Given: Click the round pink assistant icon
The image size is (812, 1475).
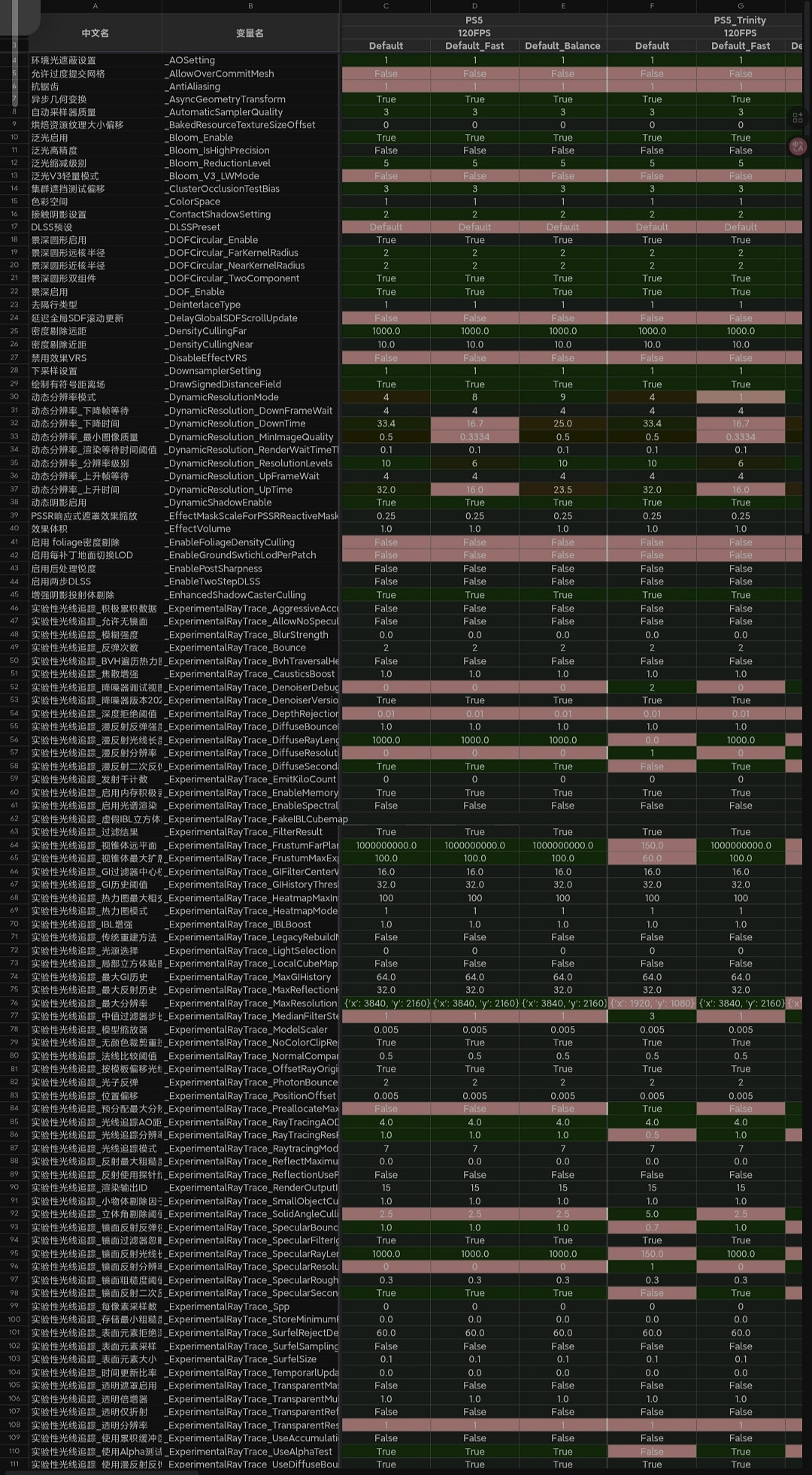Looking at the screenshot, I should pyautogui.click(x=798, y=147).
